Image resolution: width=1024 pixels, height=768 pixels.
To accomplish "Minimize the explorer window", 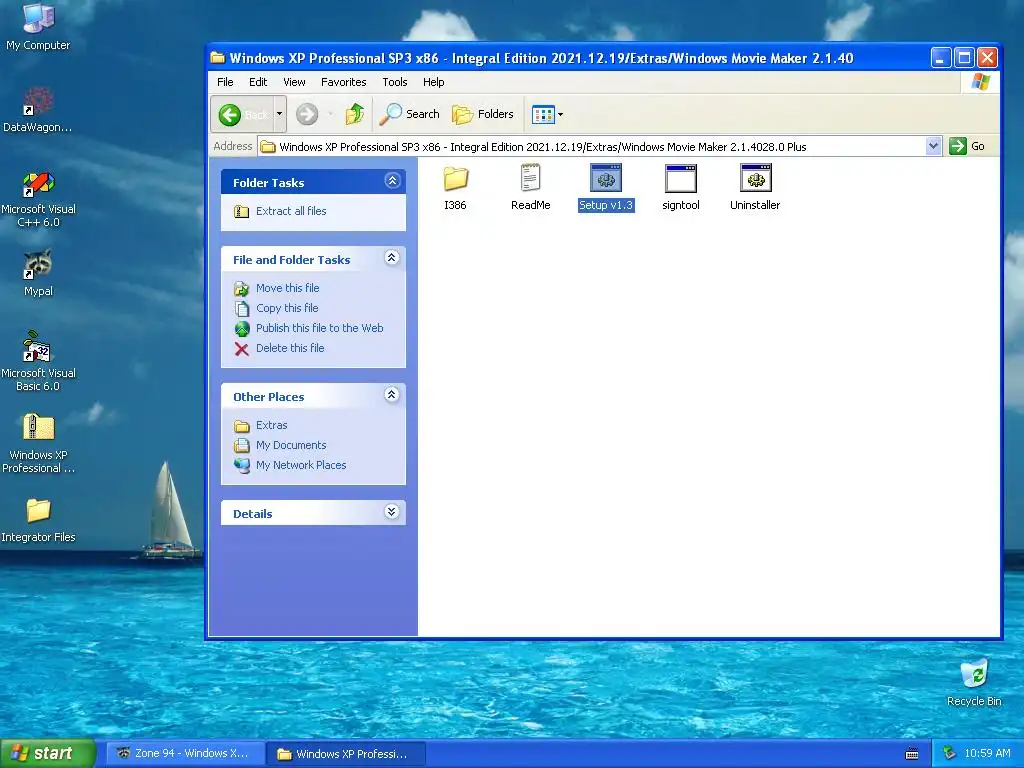I will point(940,58).
